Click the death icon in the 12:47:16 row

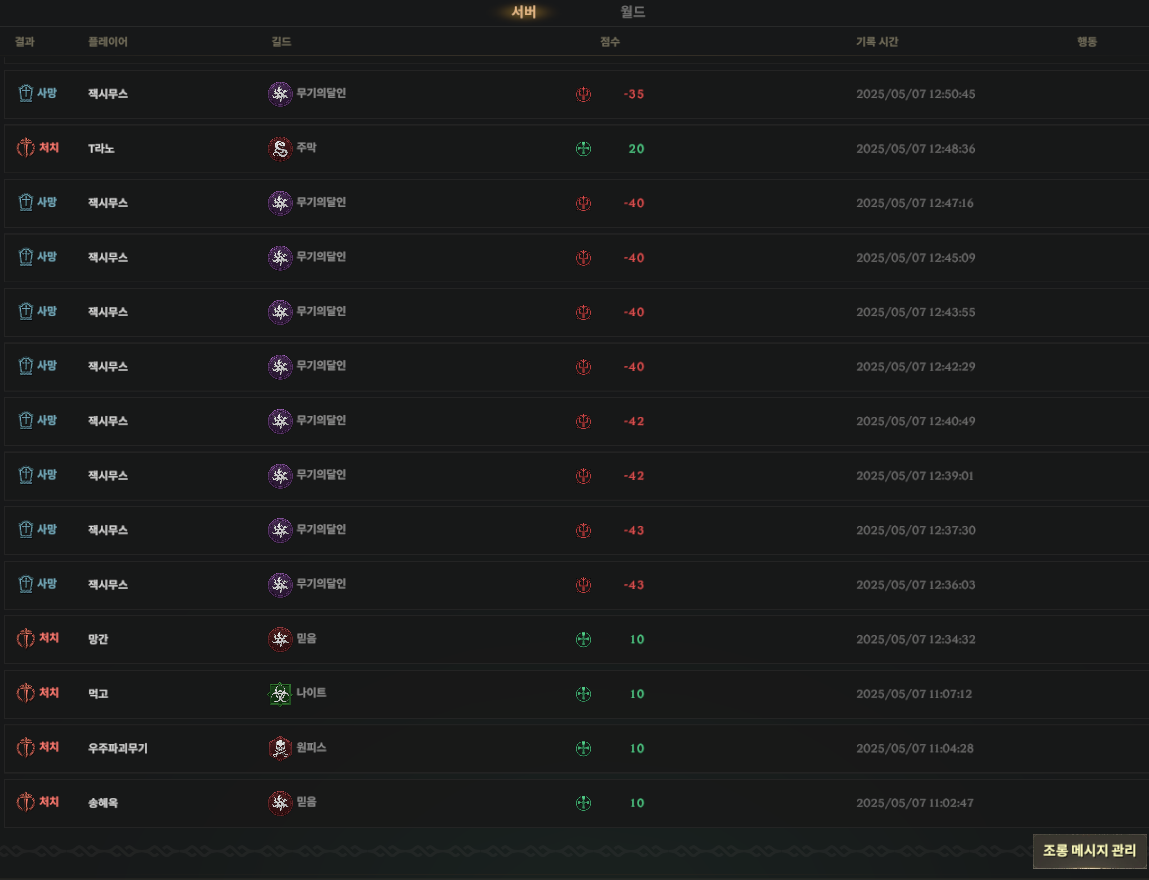pyautogui.click(x=26, y=202)
